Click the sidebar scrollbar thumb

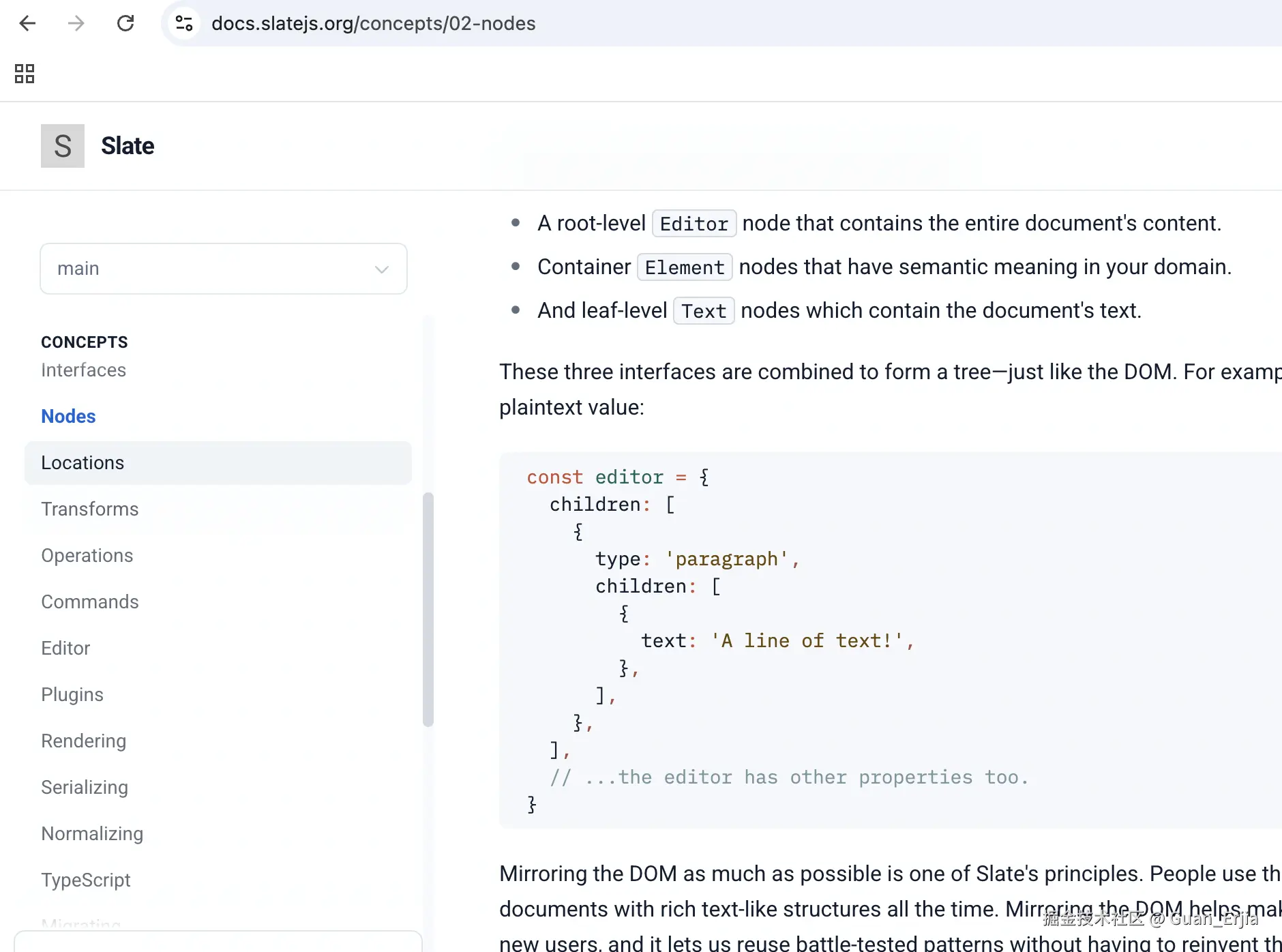pyautogui.click(x=428, y=610)
